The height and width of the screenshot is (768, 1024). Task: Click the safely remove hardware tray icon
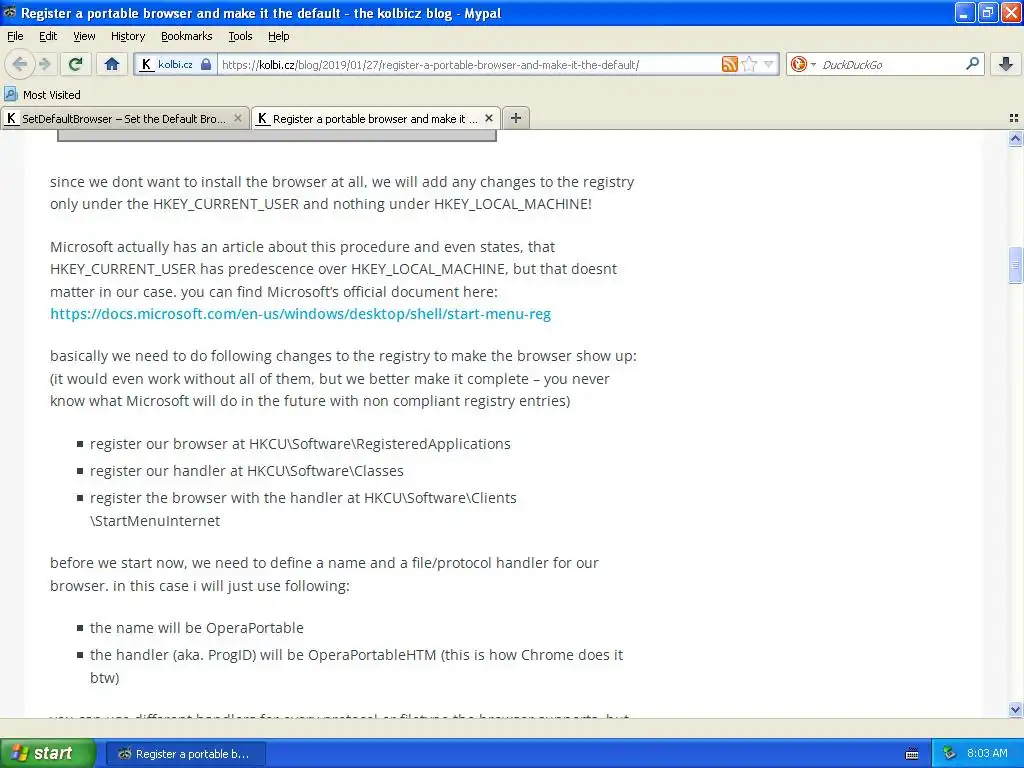[x=950, y=754]
